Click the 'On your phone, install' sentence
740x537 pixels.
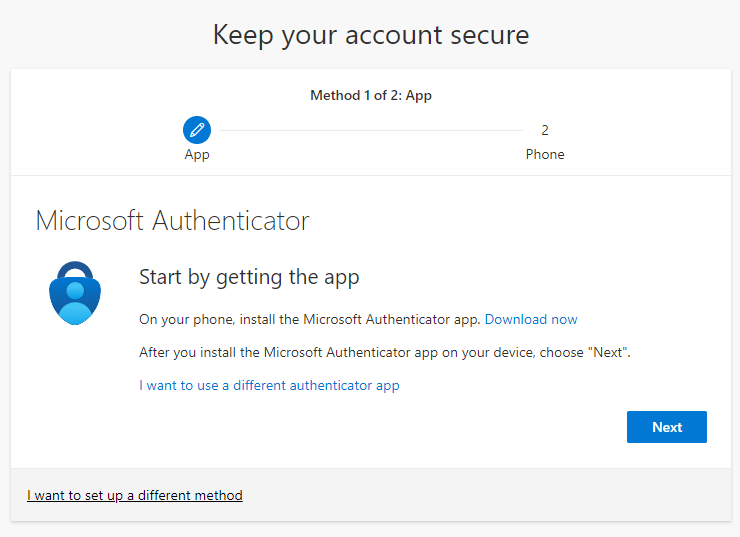click(310, 319)
